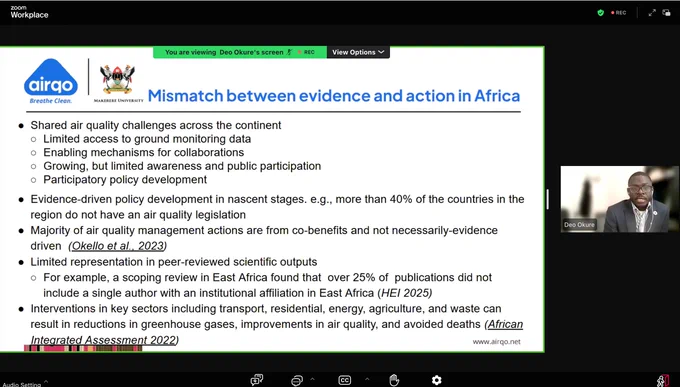Click the www.airqo.net text

tap(496, 342)
